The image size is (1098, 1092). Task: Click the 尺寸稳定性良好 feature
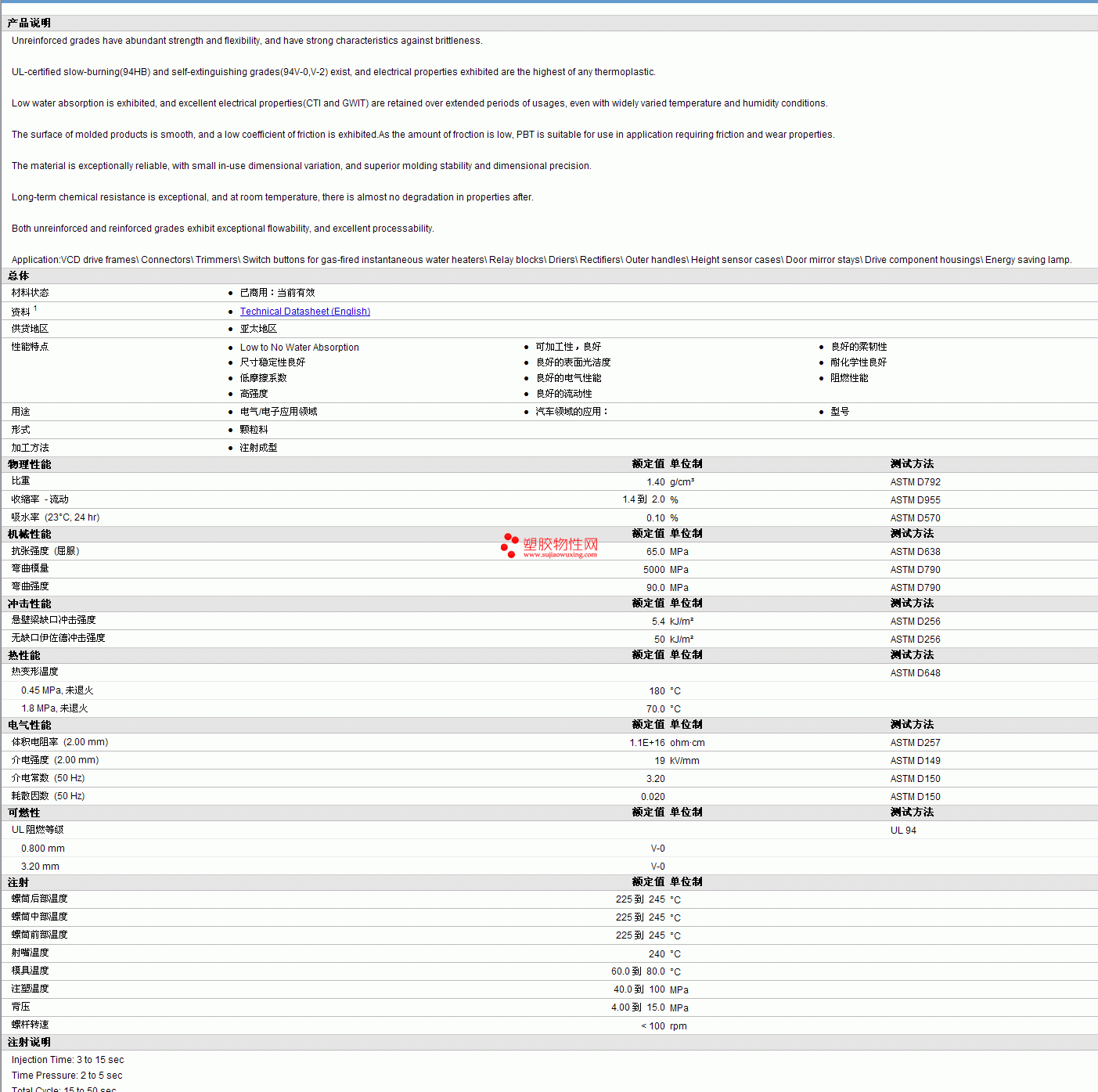pyautogui.click(x=272, y=362)
